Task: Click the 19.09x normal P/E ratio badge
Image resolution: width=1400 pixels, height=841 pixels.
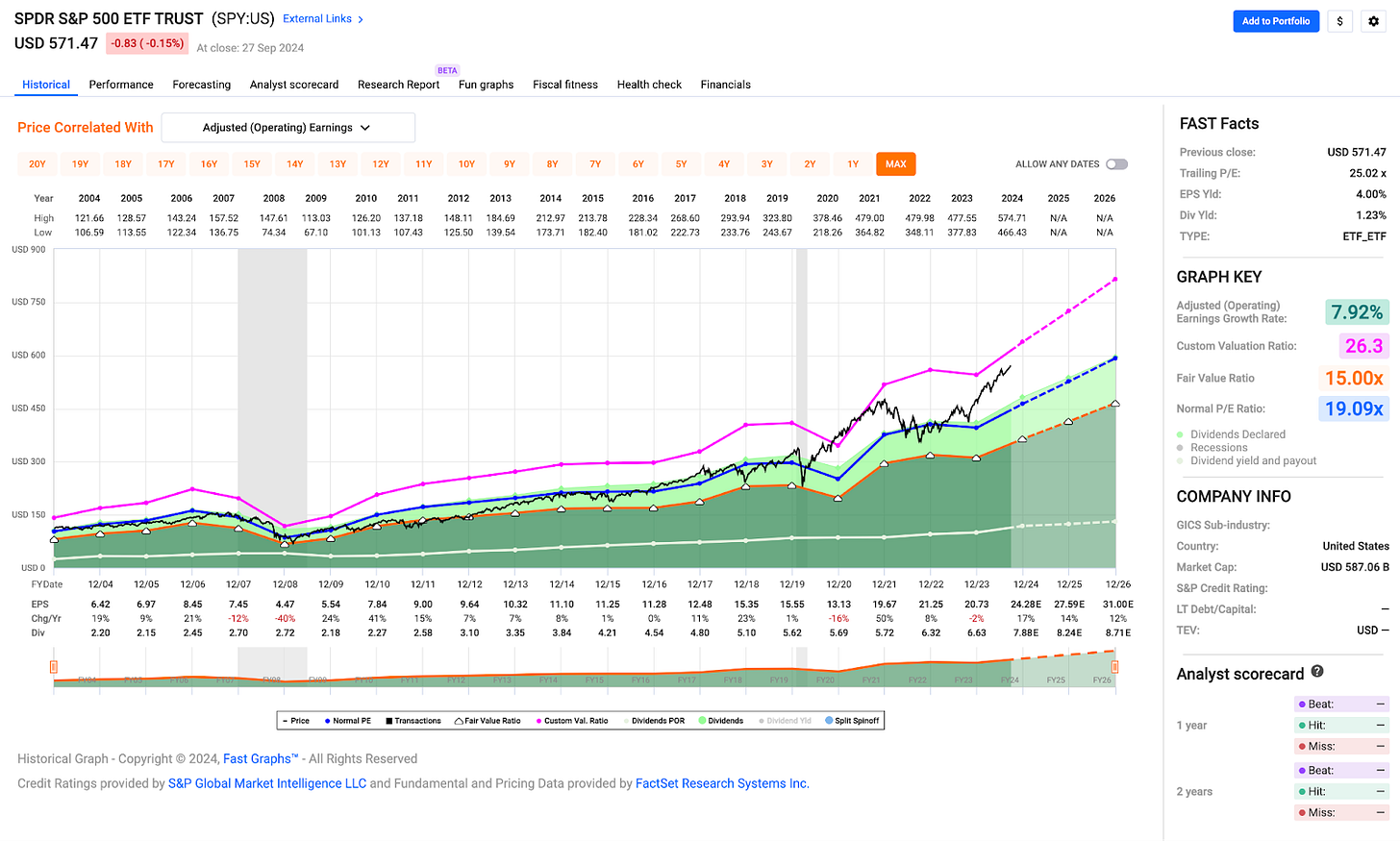Action: (1354, 409)
